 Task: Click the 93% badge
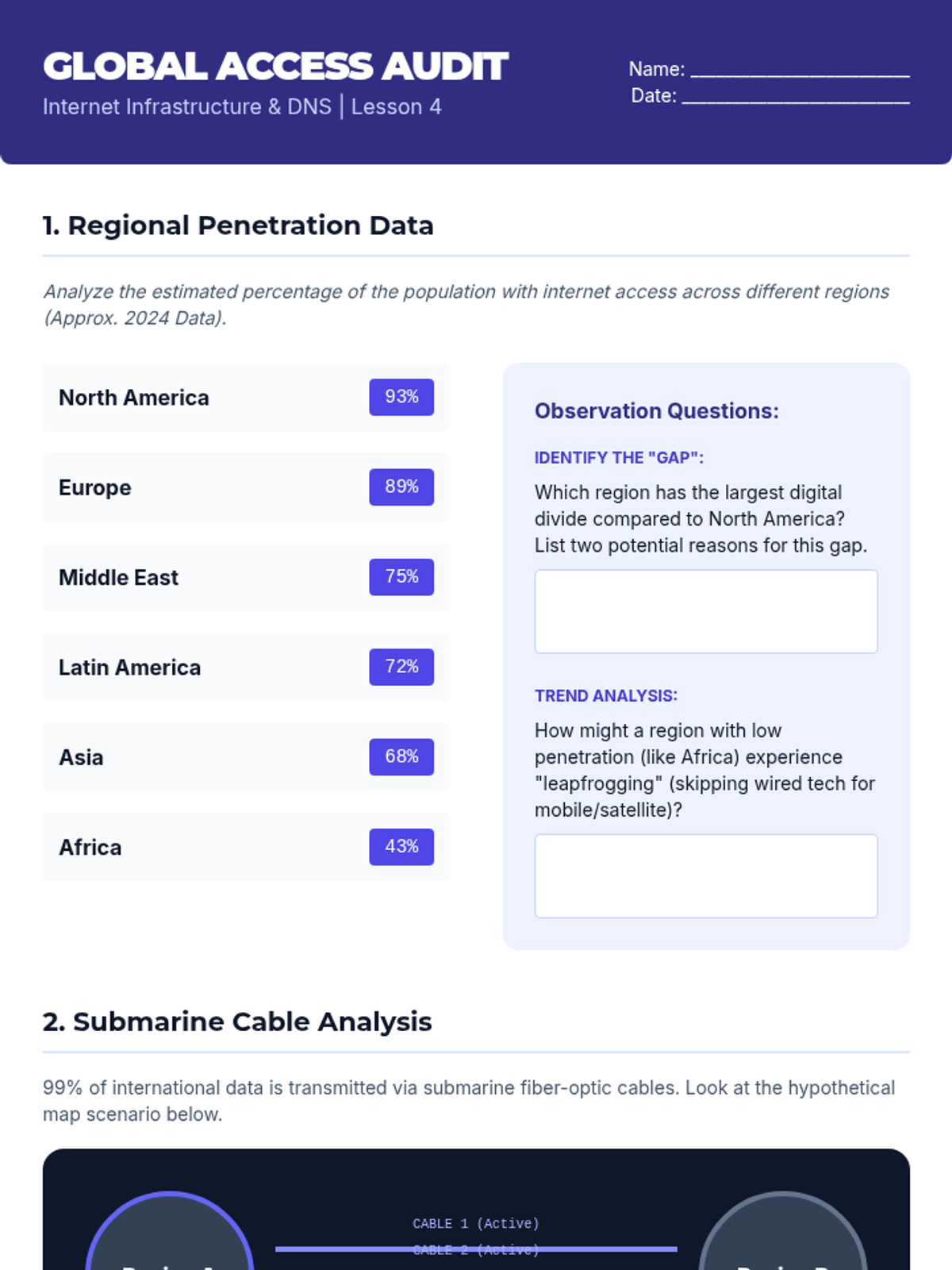401,397
